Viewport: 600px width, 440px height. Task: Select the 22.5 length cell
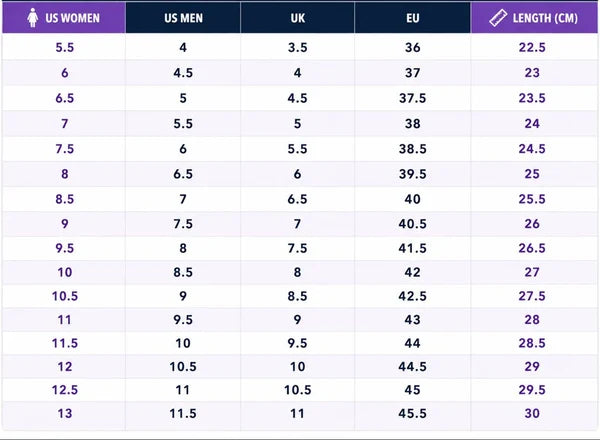tap(532, 47)
